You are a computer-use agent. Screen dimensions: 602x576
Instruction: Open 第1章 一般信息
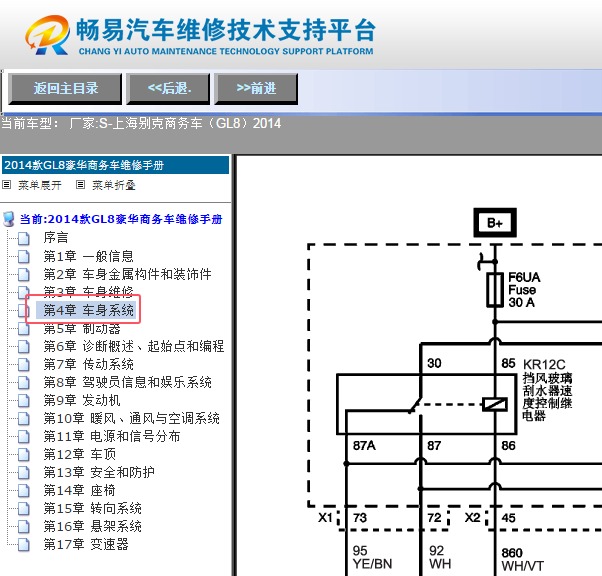pos(88,256)
